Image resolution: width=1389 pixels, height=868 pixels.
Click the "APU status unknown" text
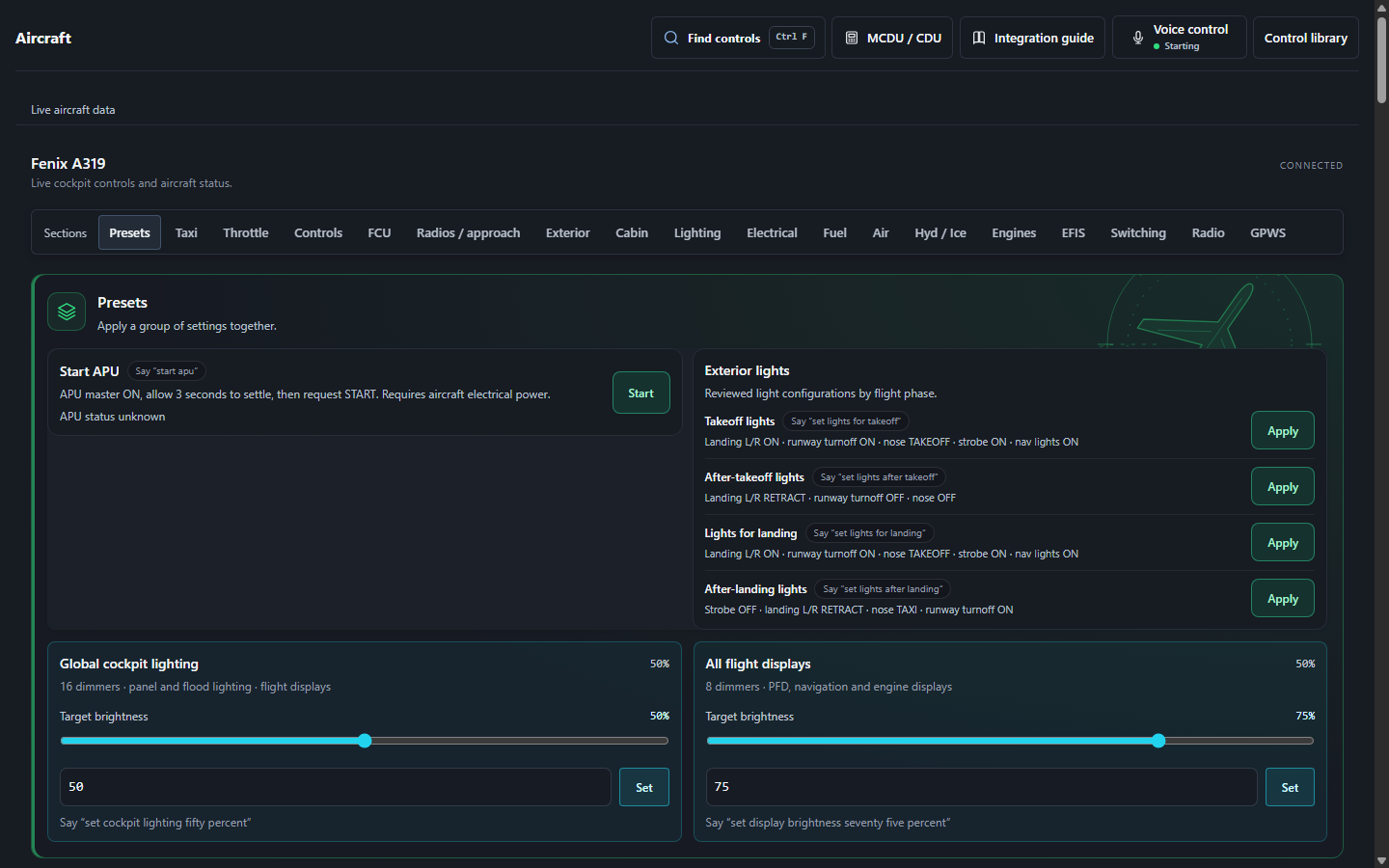pyautogui.click(x=112, y=417)
